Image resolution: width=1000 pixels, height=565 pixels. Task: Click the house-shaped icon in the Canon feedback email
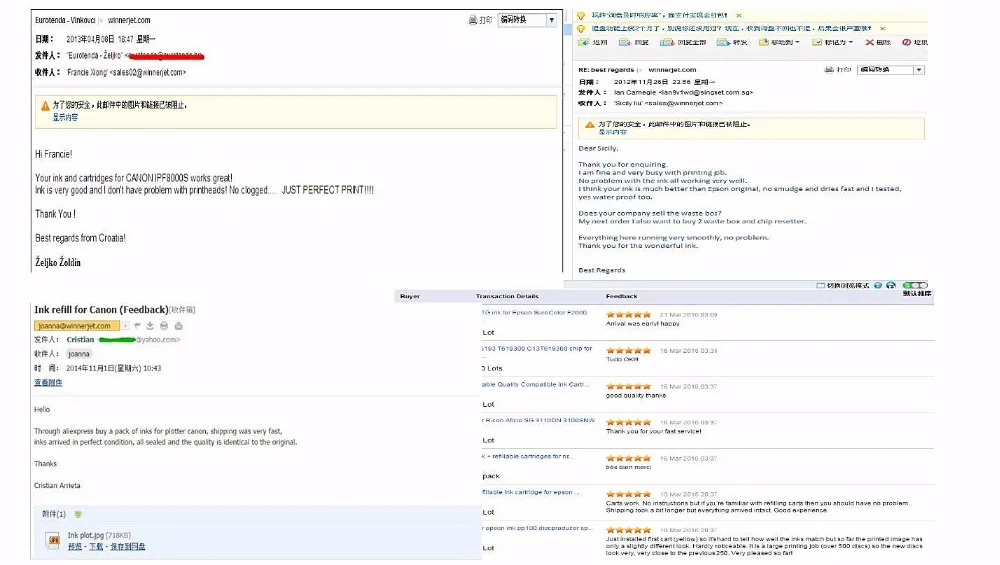tap(179, 326)
